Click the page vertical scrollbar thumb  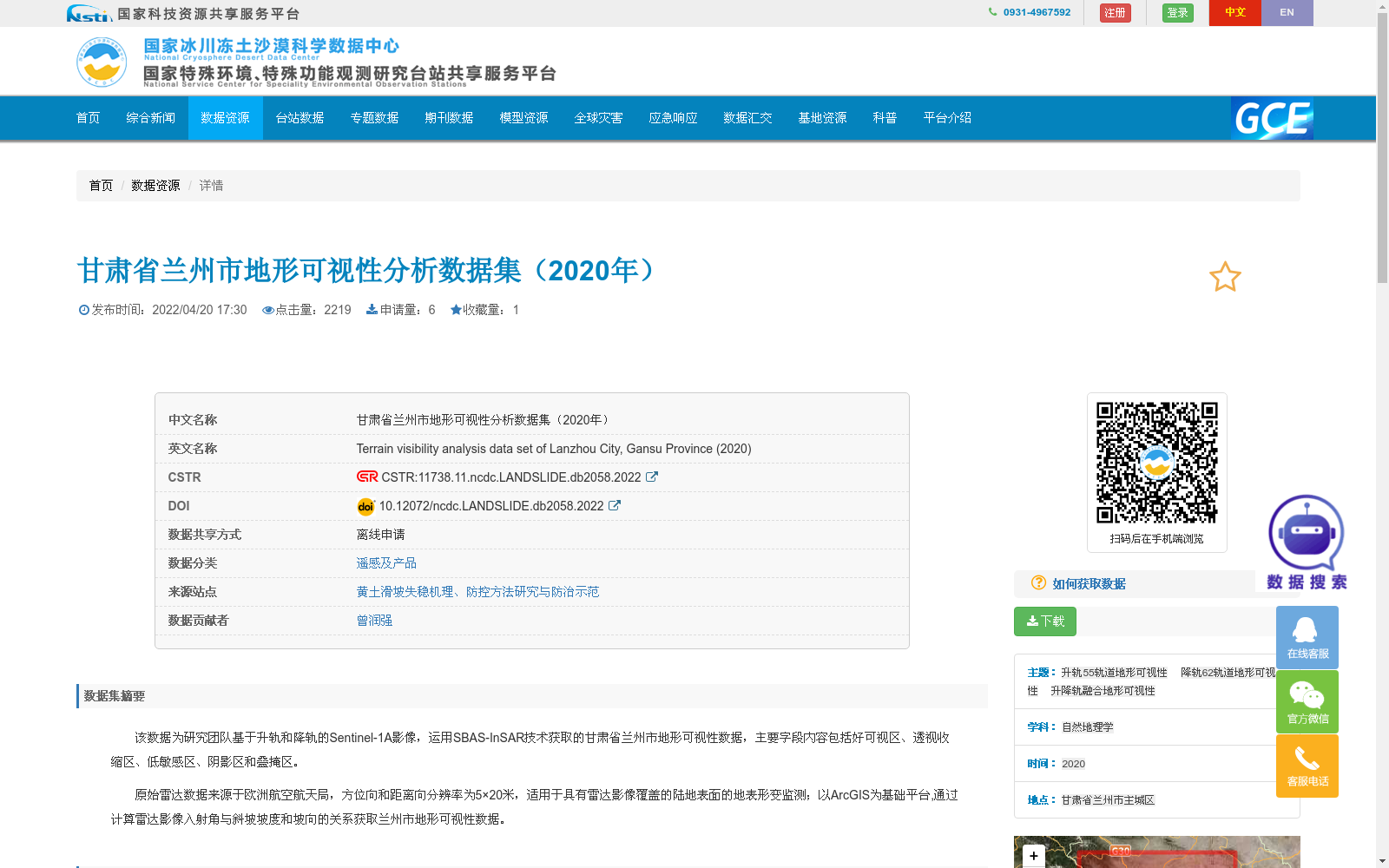point(1382,148)
